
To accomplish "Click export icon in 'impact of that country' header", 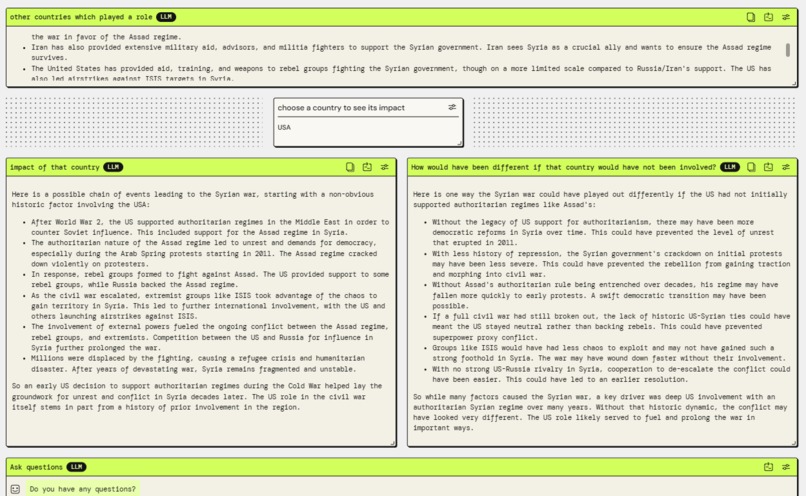I will pos(367,167).
